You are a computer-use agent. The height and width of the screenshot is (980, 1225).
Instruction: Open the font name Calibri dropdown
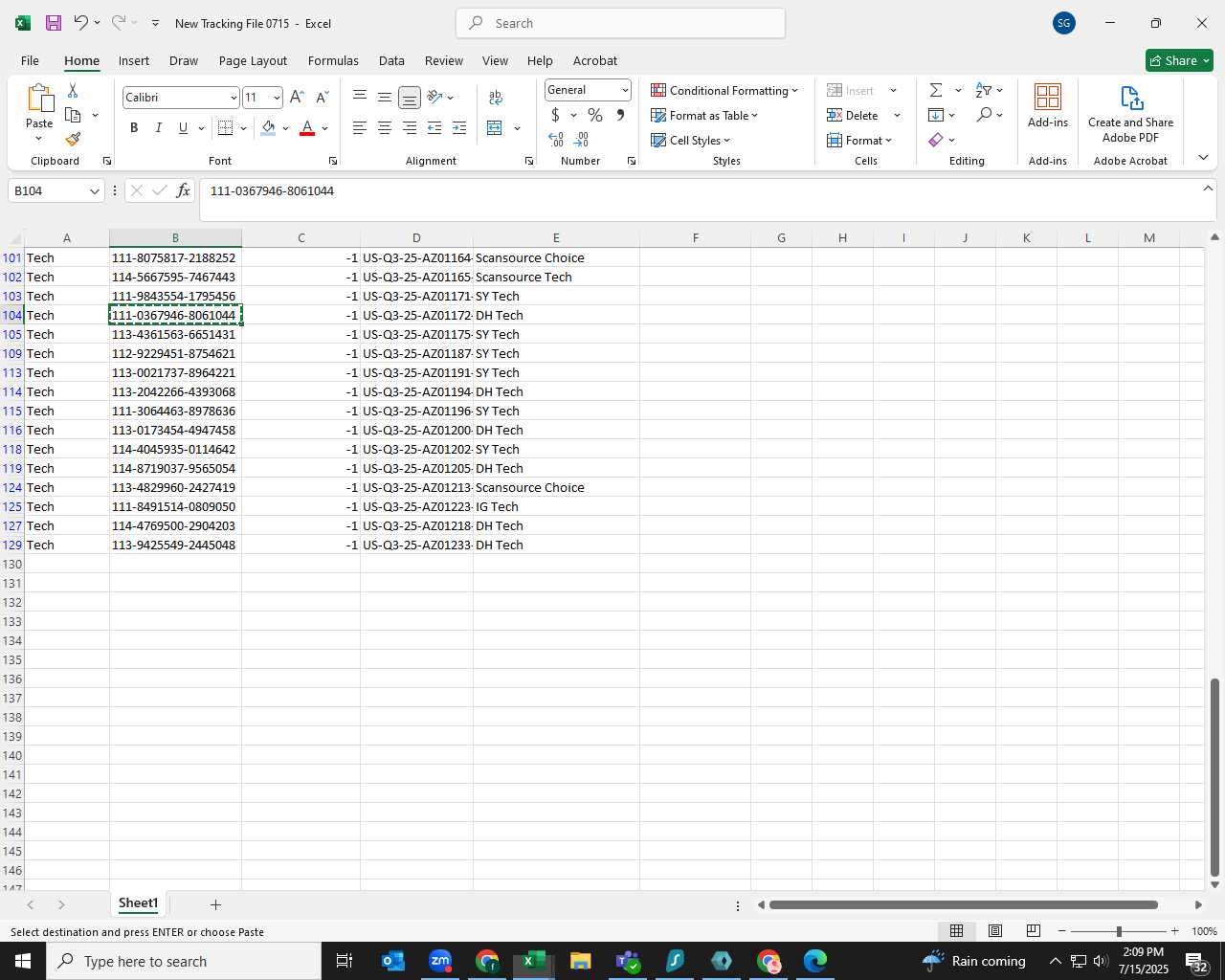click(x=234, y=98)
